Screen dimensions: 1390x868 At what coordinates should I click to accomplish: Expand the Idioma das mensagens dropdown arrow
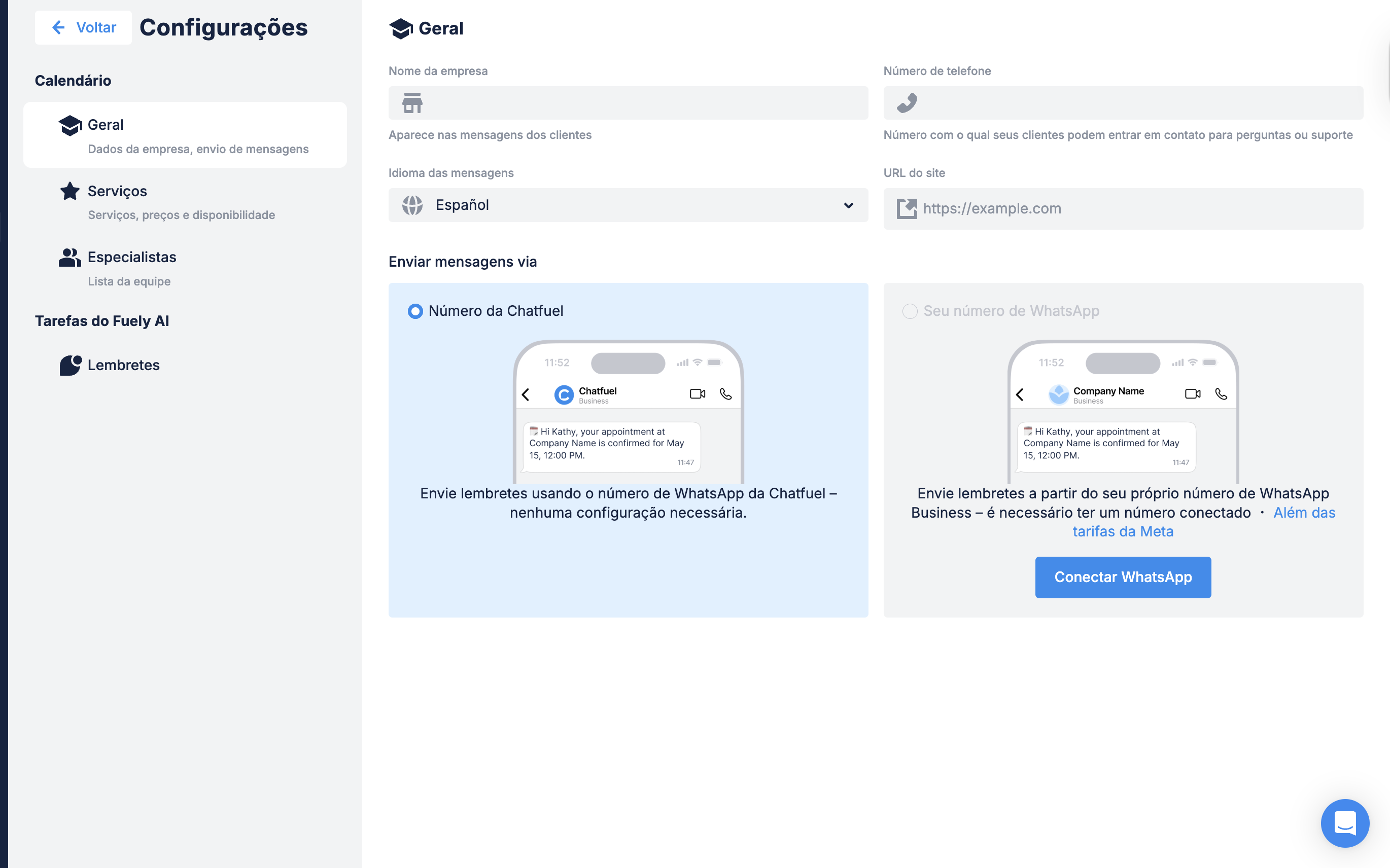point(848,205)
